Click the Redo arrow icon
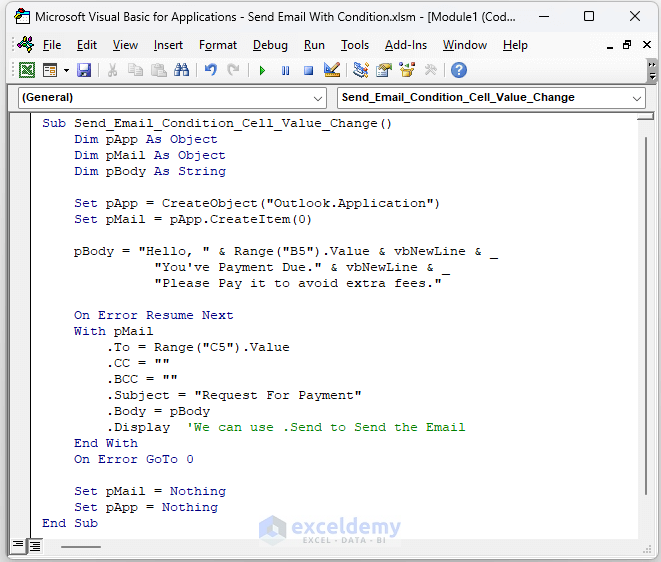This screenshot has width=661, height=562. tap(233, 70)
